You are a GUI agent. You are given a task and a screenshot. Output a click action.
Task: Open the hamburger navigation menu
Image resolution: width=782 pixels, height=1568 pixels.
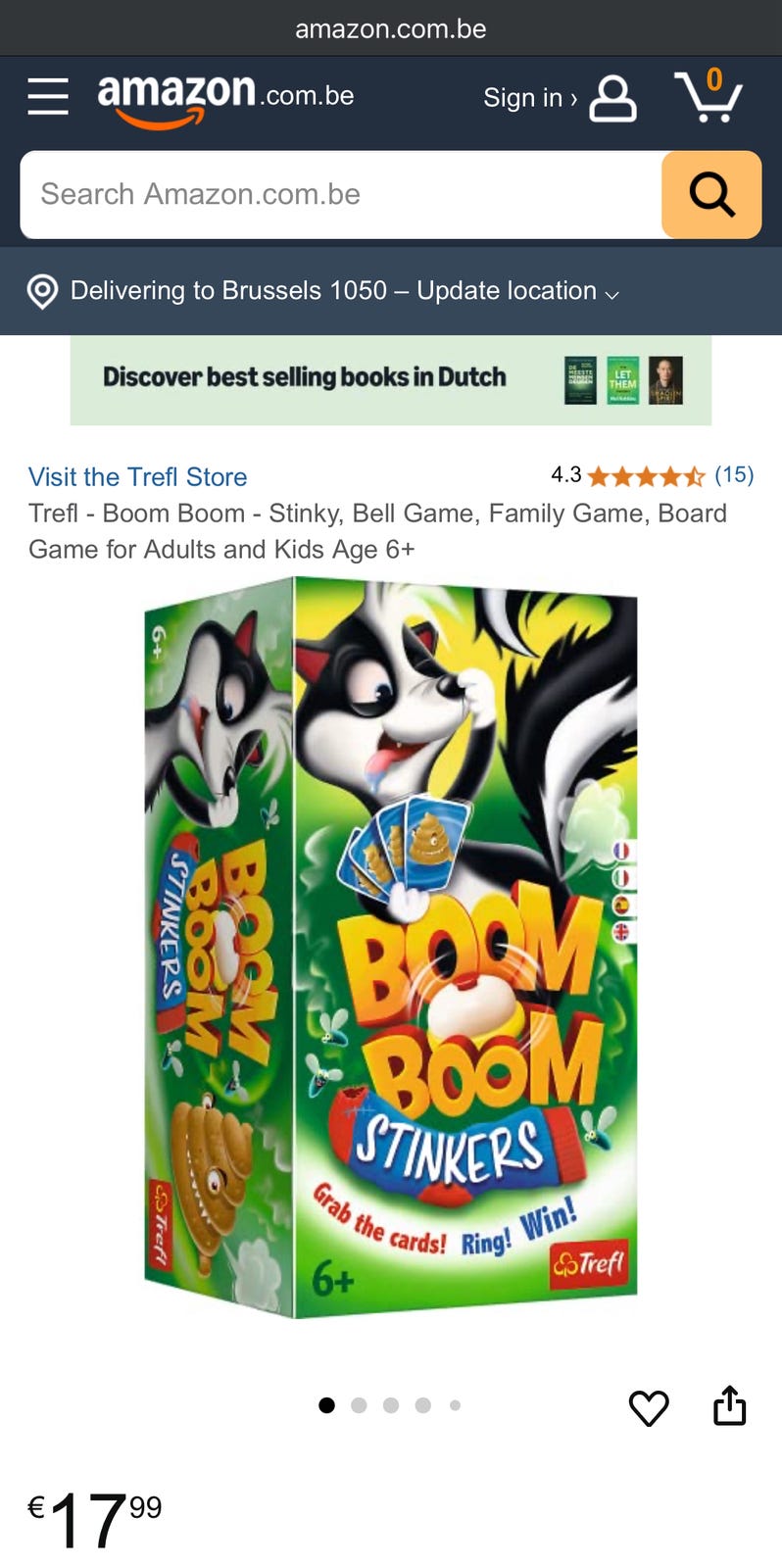(48, 96)
